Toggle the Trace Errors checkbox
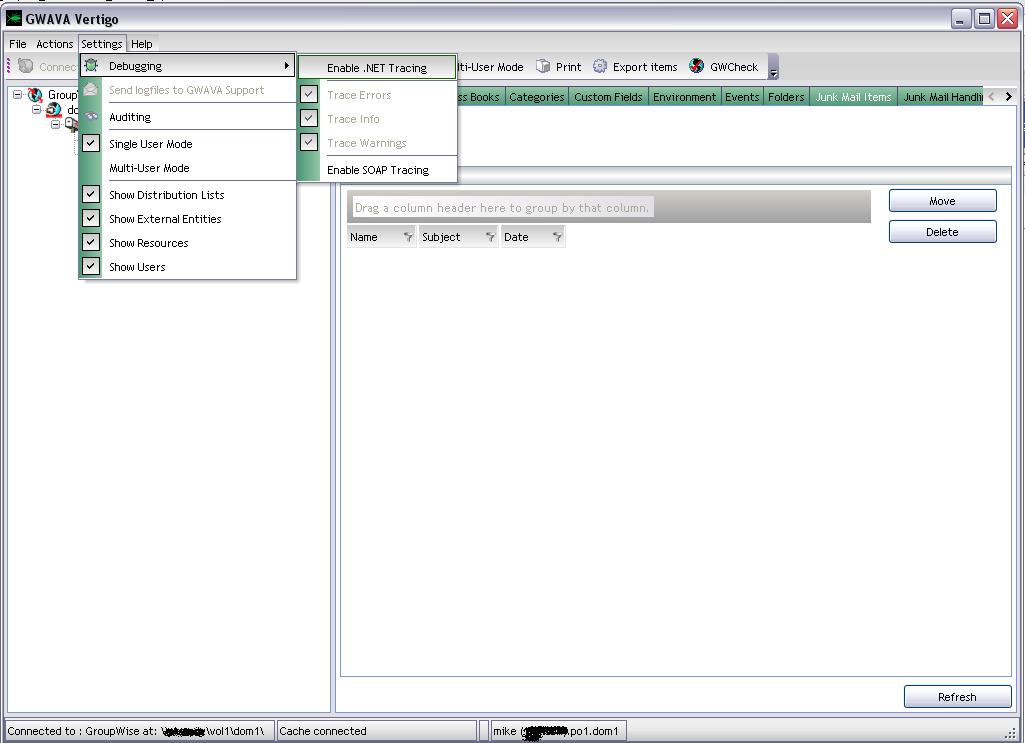 [309, 94]
